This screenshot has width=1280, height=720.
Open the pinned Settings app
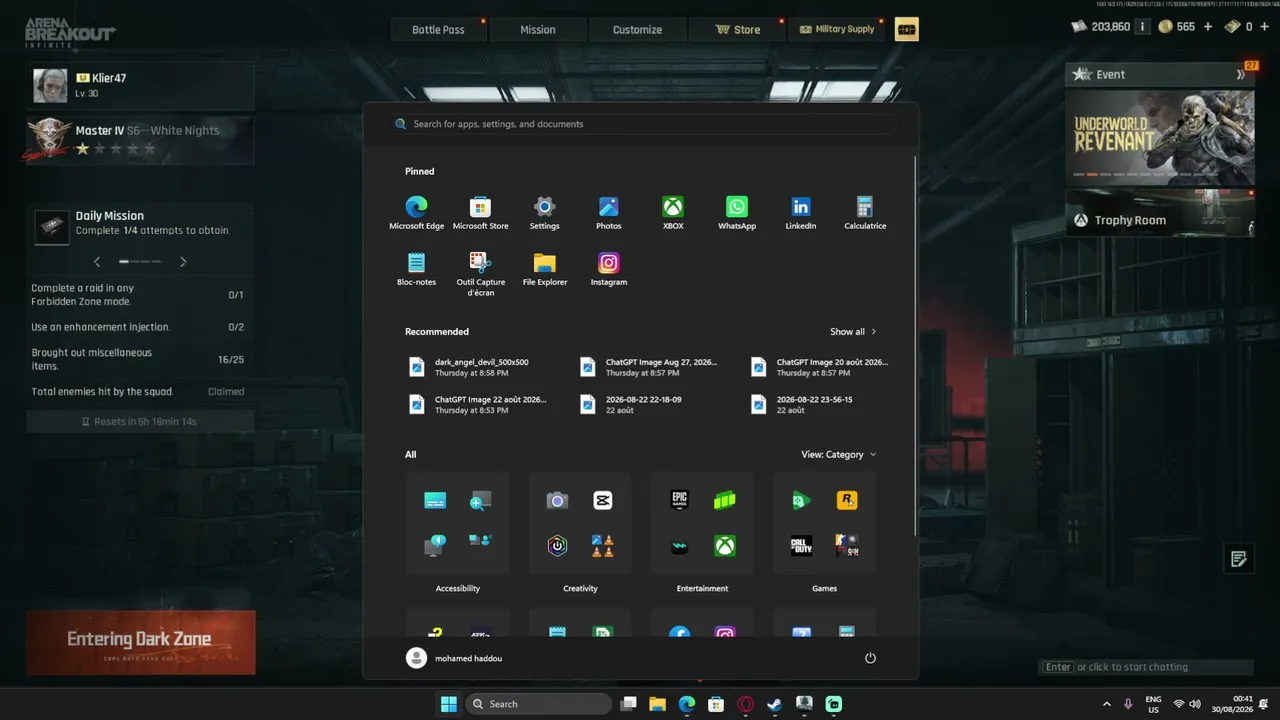click(544, 212)
